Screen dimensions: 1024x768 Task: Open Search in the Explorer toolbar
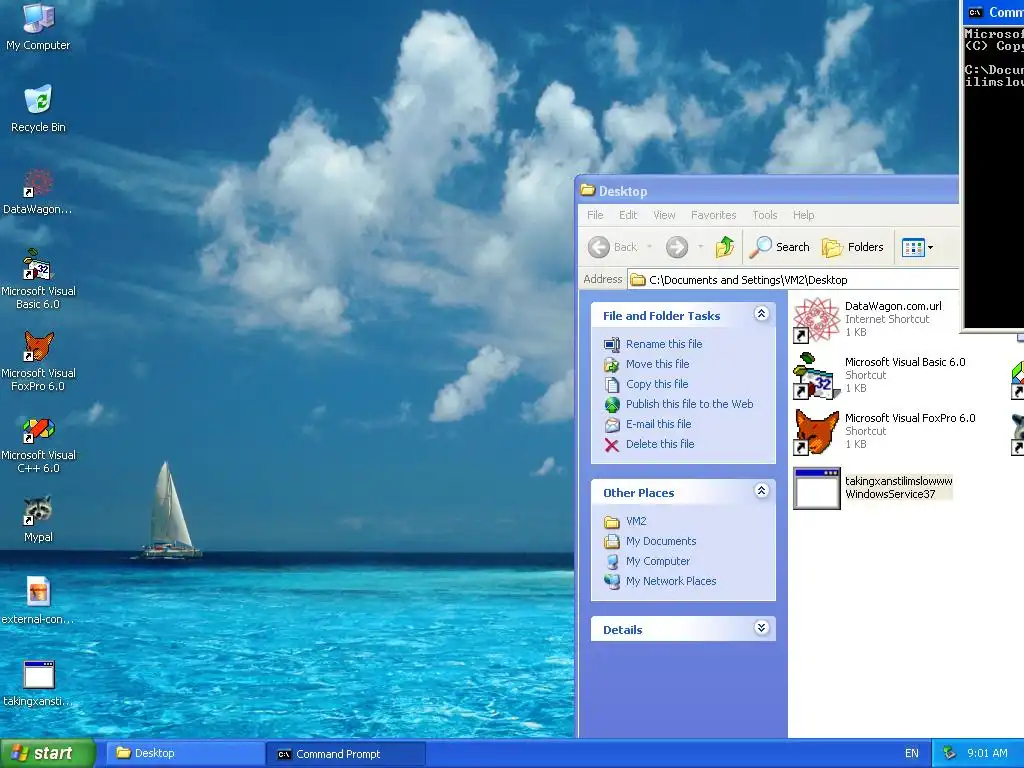pyautogui.click(x=780, y=247)
